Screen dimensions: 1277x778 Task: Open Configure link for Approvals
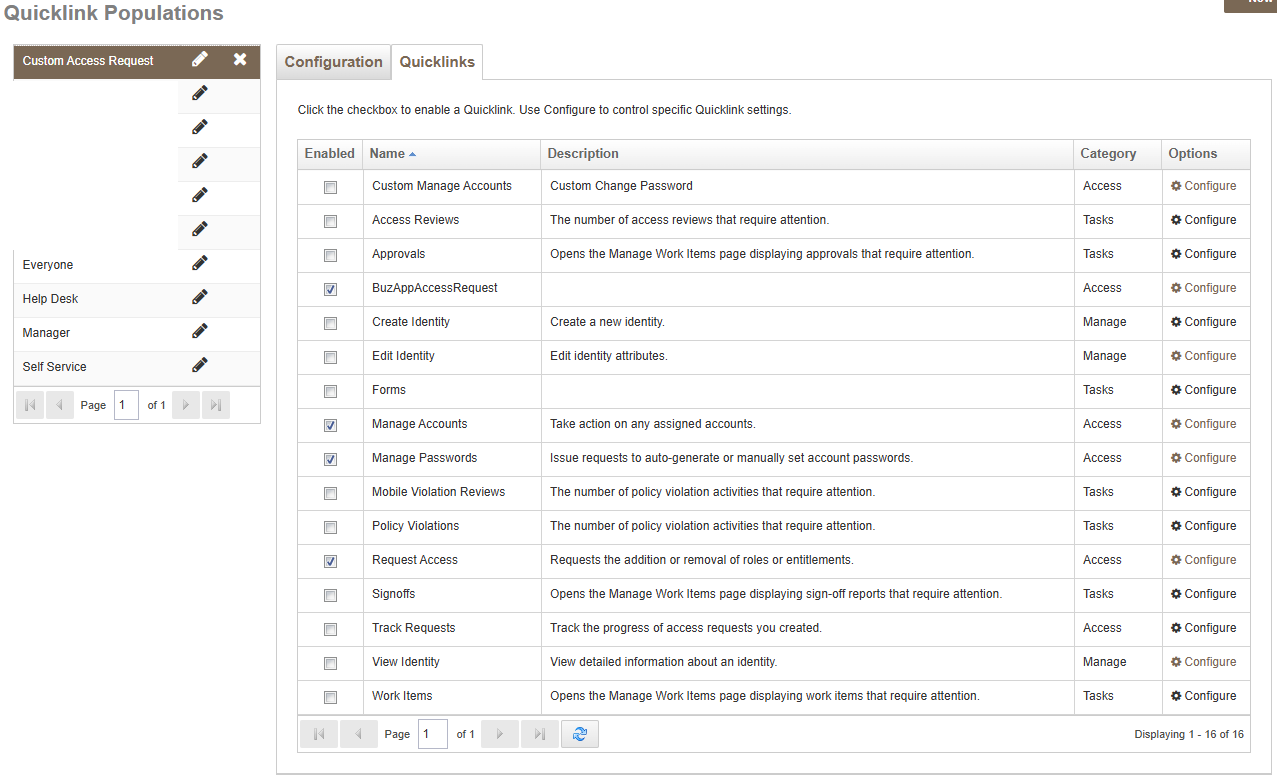pos(1204,254)
